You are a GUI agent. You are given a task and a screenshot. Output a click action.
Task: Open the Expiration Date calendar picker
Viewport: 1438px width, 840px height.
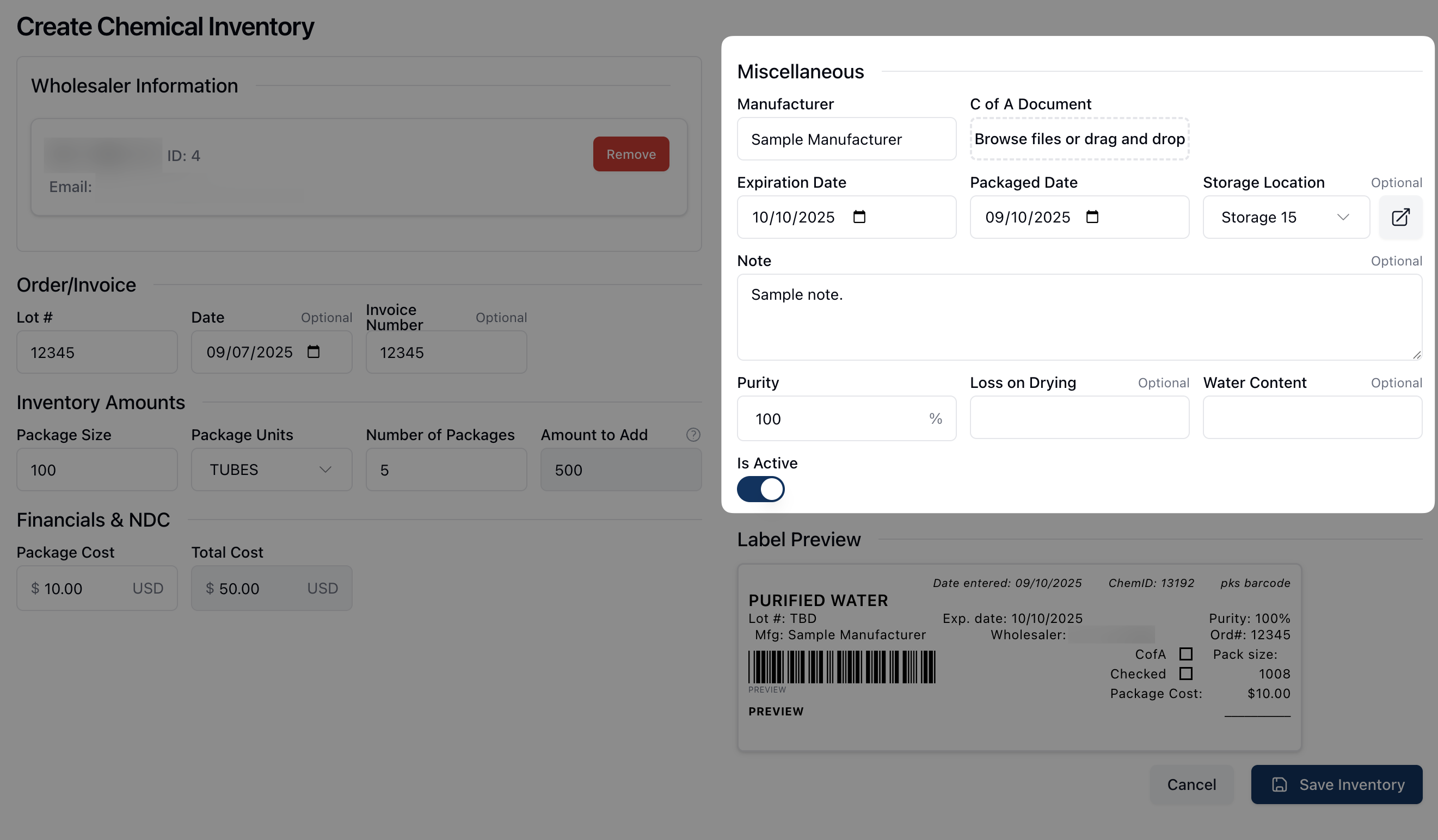pos(859,217)
